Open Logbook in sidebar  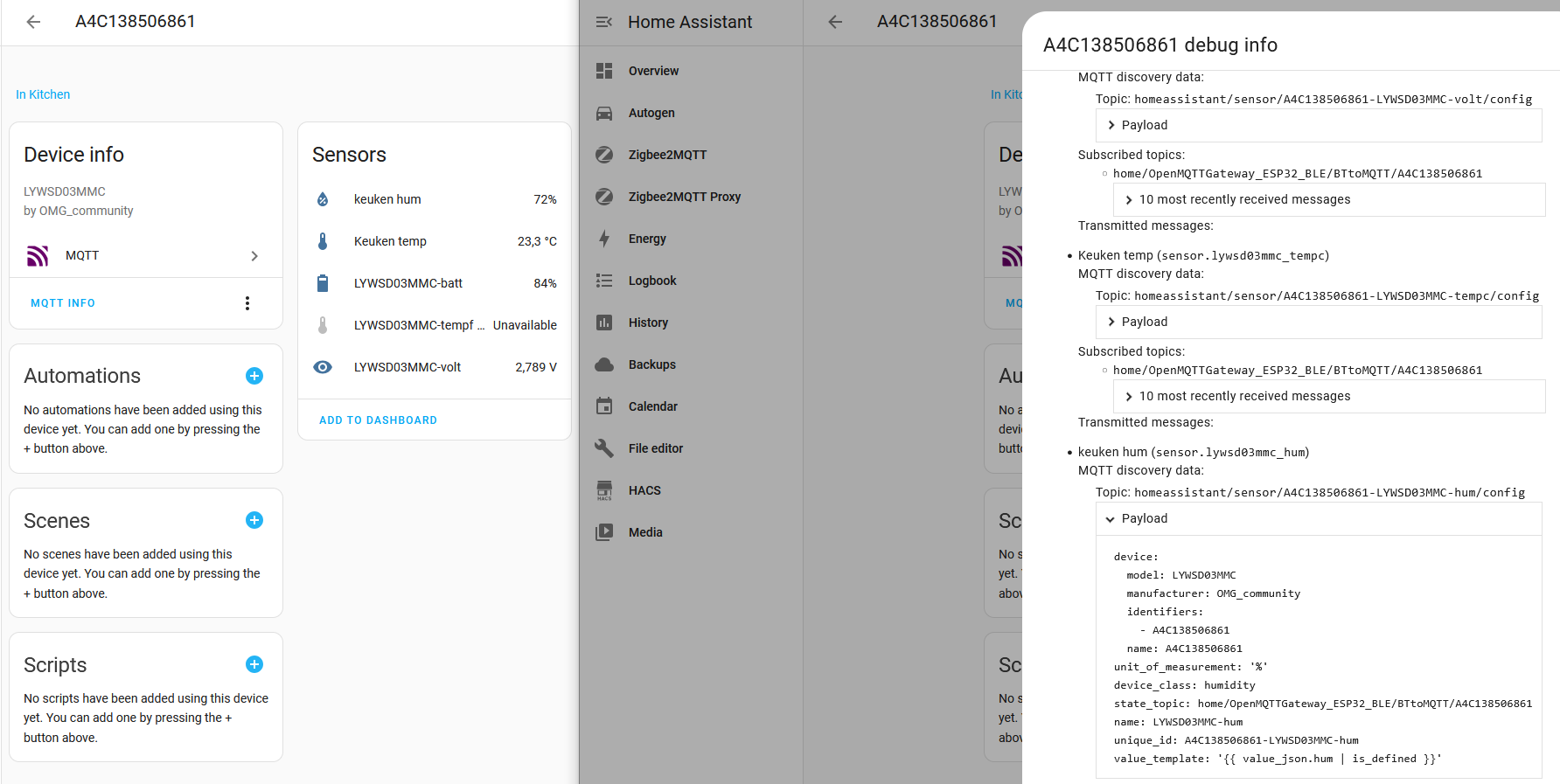tap(691, 281)
